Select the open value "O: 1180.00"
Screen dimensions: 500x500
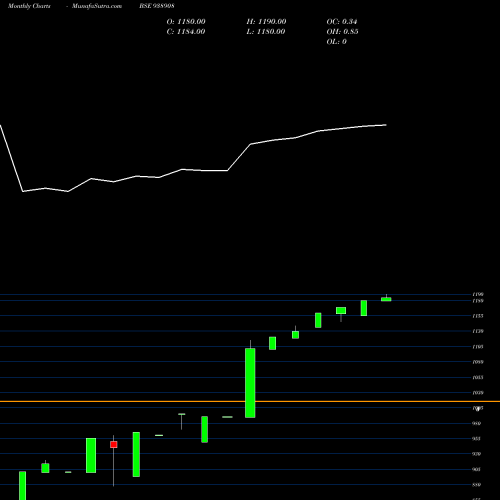tap(186, 22)
